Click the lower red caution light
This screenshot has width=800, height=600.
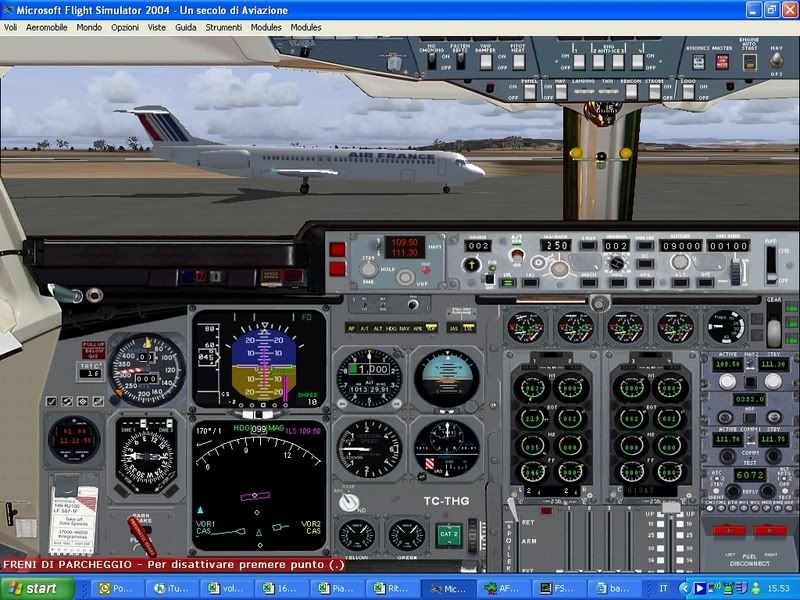point(337,268)
